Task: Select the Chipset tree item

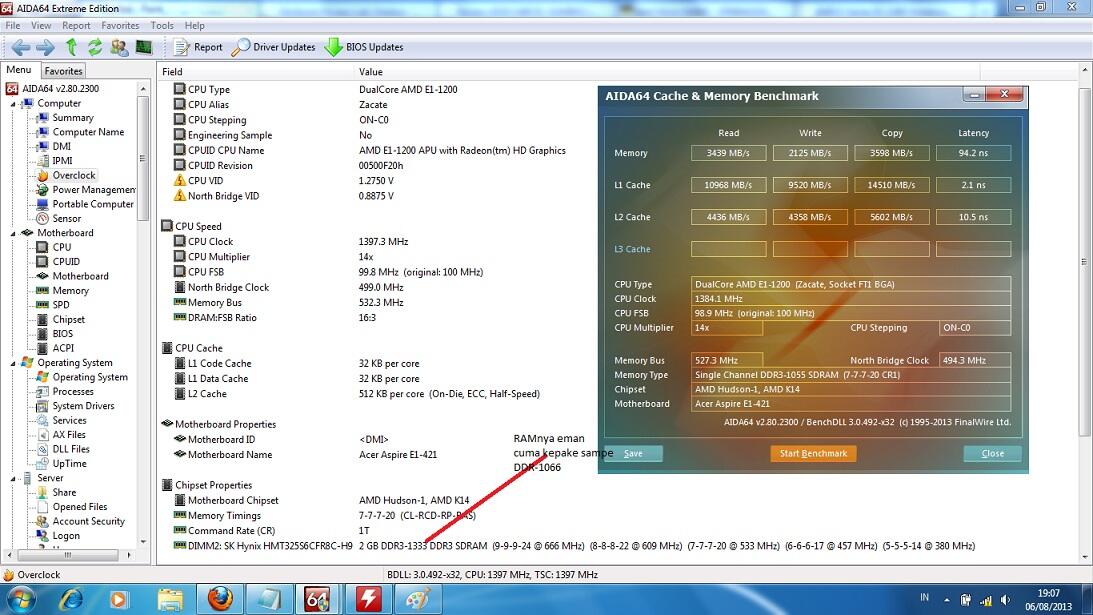Action: [68, 319]
